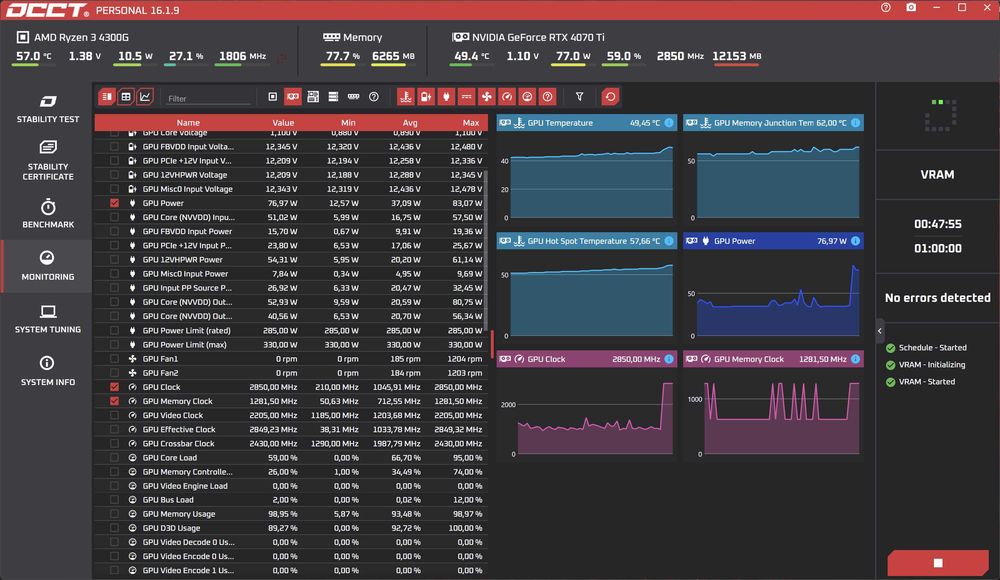Click the power plug sensor filter
The height and width of the screenshot is (580, 1000).
pyautogui.click(x=446, y=97)
